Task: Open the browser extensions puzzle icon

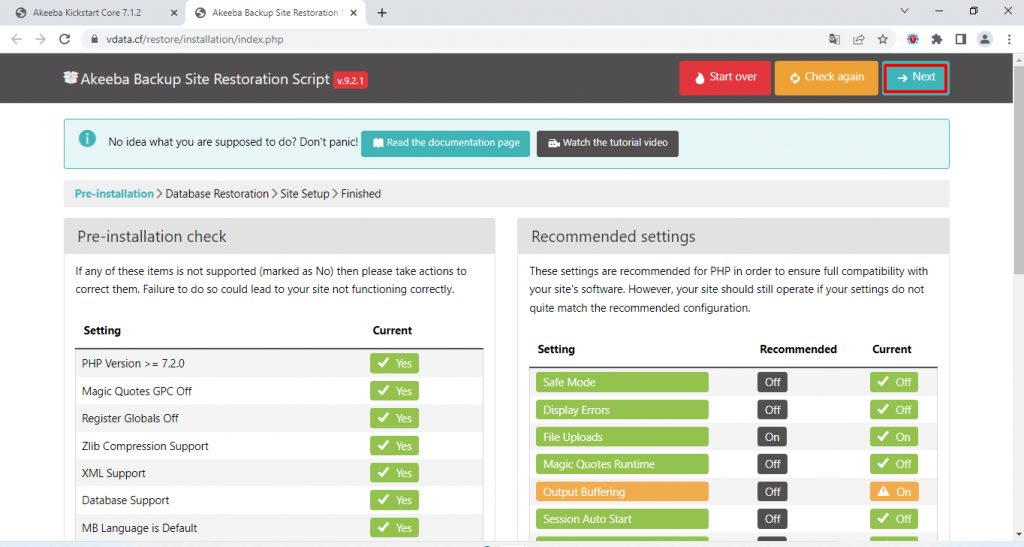Action: click(937, 40)
